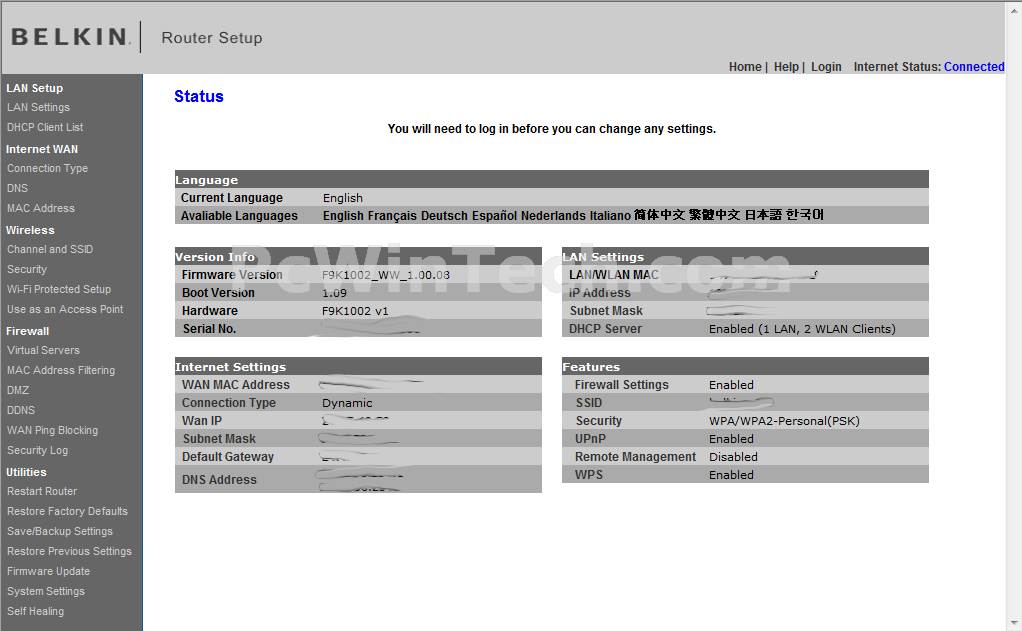Open Wi-Fi Protected Setup page
This screenshot has width=1022, height=631.
point(59,289)
